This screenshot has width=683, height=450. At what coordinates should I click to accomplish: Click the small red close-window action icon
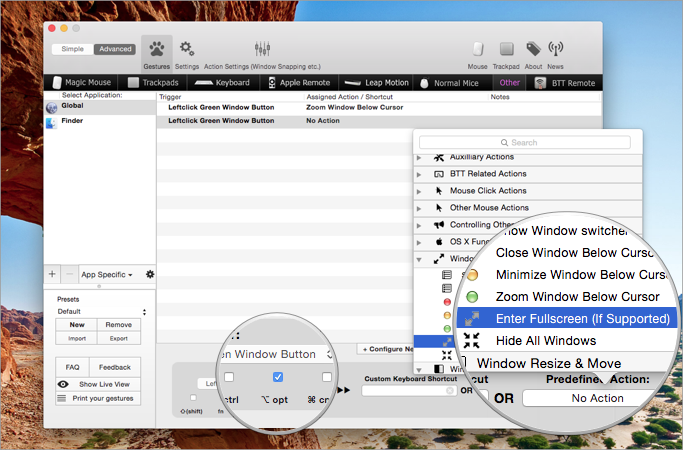tap(447, 301)
